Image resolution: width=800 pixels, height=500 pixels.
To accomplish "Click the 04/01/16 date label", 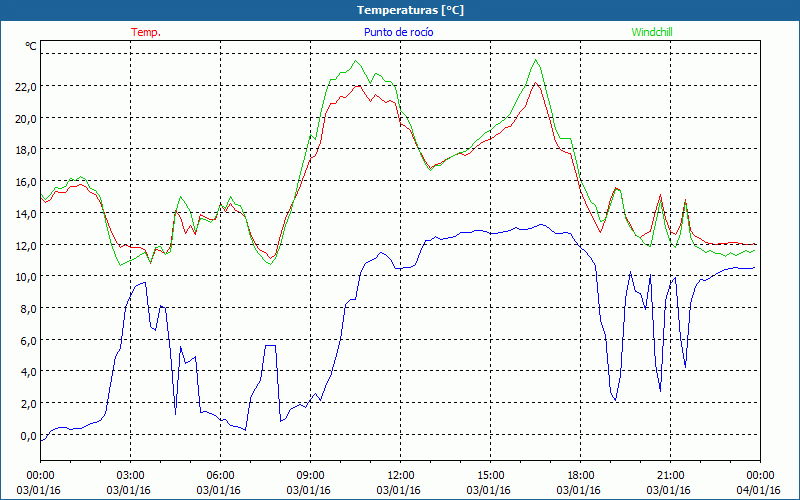I will click(758, 490).
